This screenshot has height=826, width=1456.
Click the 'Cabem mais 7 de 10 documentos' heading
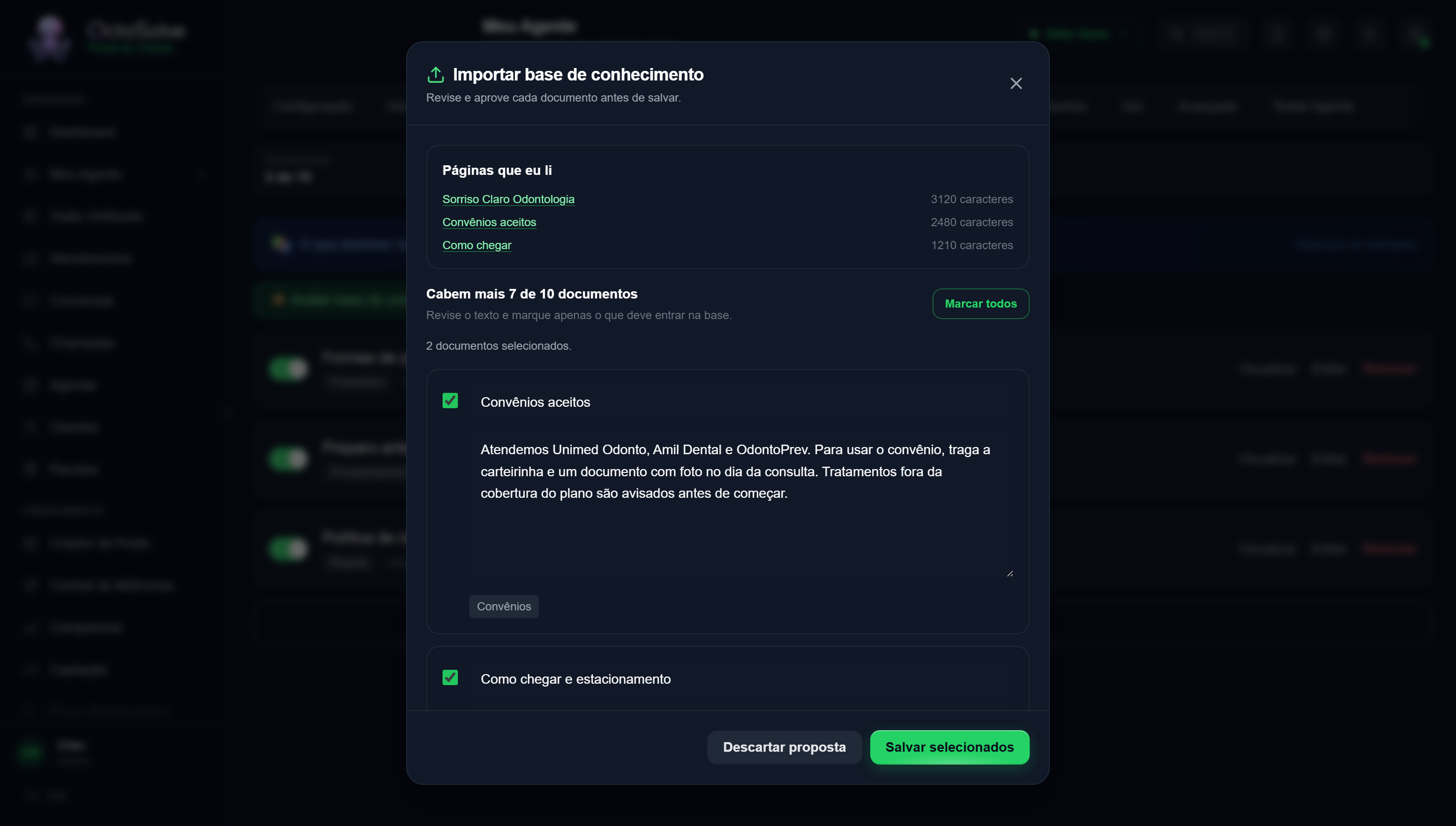[531, 294]
